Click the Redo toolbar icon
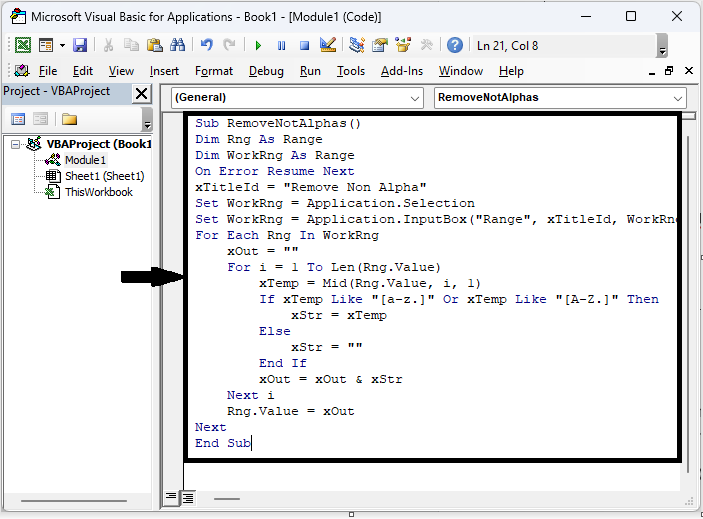This screenshot has height=519, width=703. (x=230, y=45)
